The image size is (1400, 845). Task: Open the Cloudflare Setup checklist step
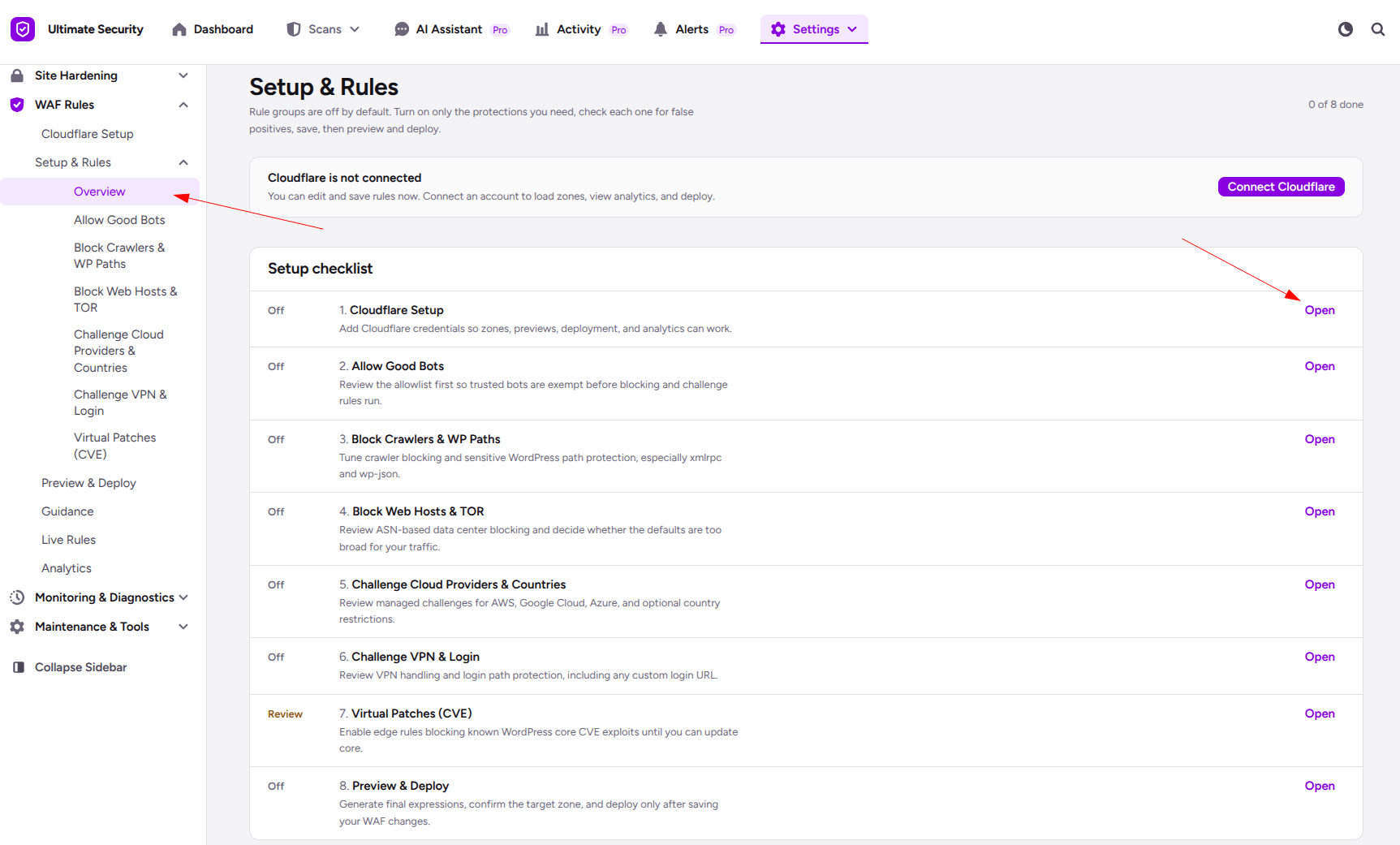1320,310
